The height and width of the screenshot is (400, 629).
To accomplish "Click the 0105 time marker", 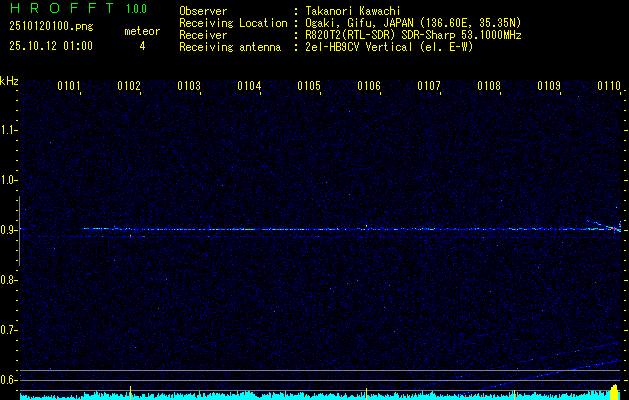I will [309, 86].
